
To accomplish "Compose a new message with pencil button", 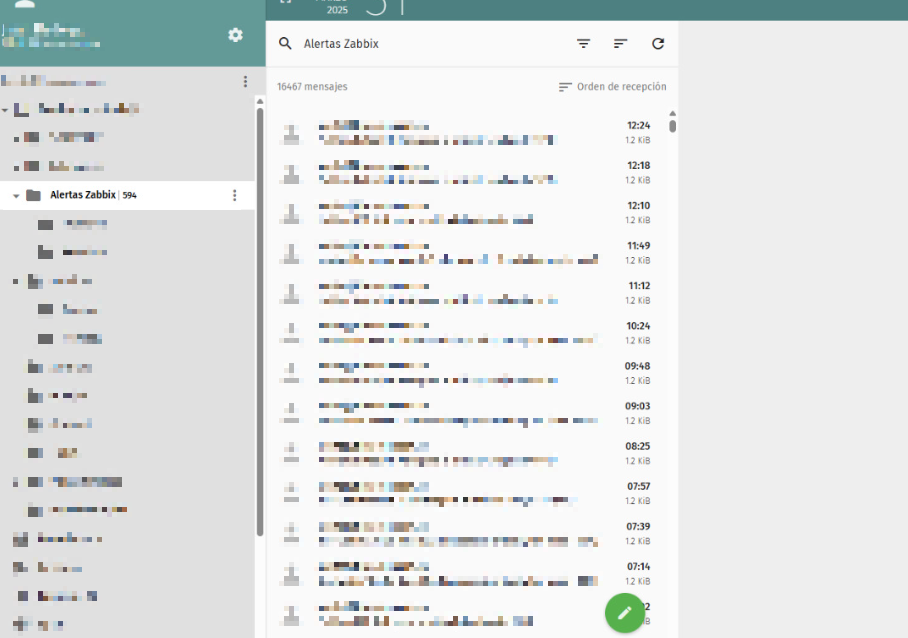I will [x=625, y=612].
